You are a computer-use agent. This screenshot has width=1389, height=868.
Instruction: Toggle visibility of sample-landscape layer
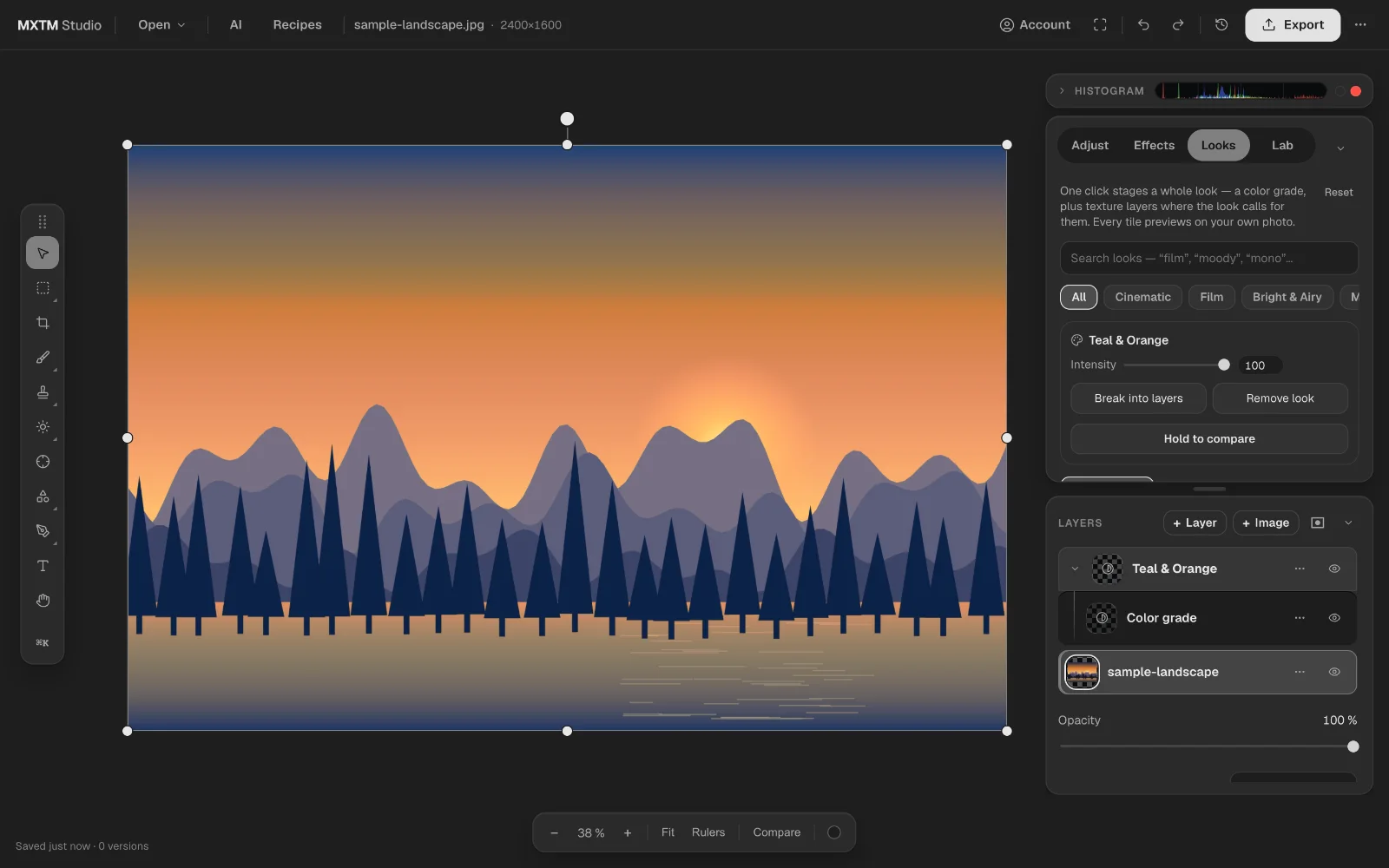point(1334,672)
